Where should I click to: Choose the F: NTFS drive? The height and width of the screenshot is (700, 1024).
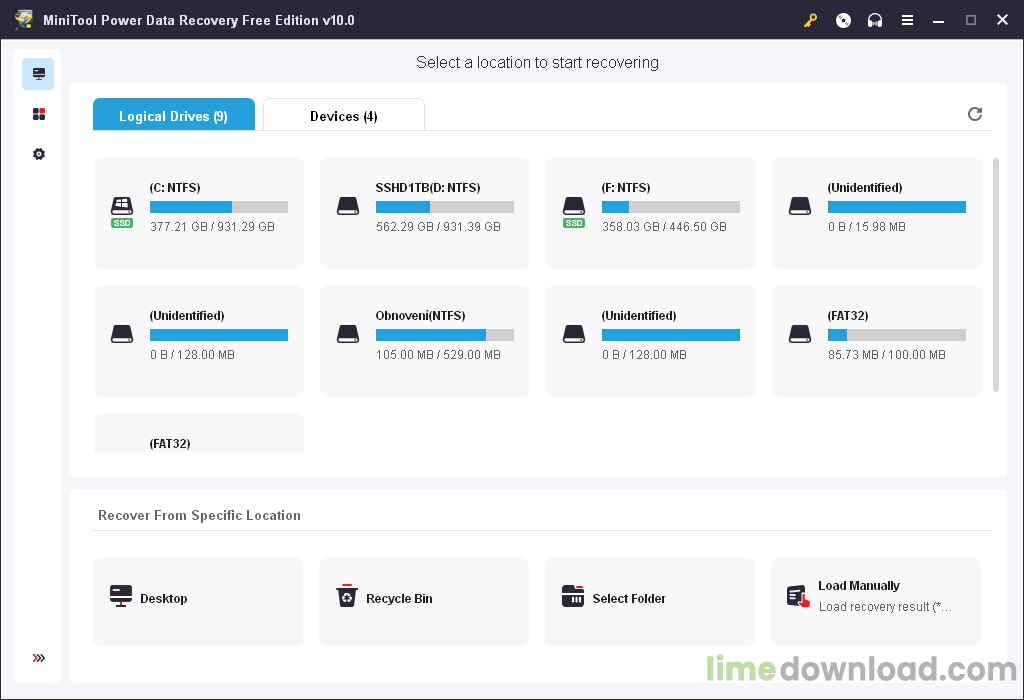(651, 212)
